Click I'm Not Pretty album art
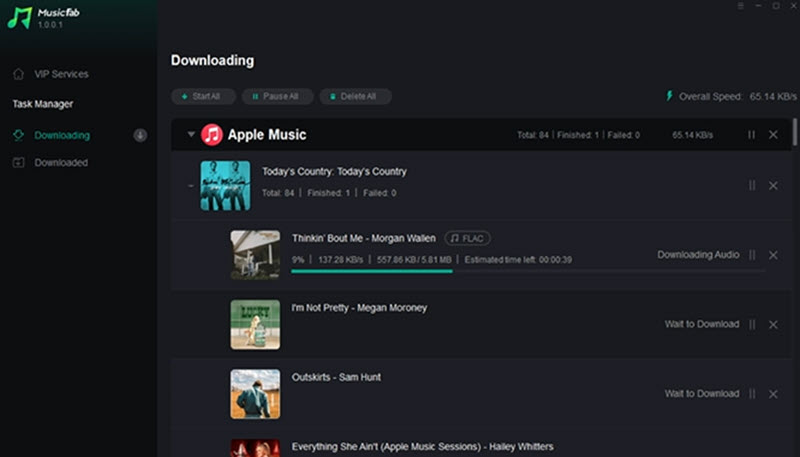800x457 pixels. (x=255, y=324)
